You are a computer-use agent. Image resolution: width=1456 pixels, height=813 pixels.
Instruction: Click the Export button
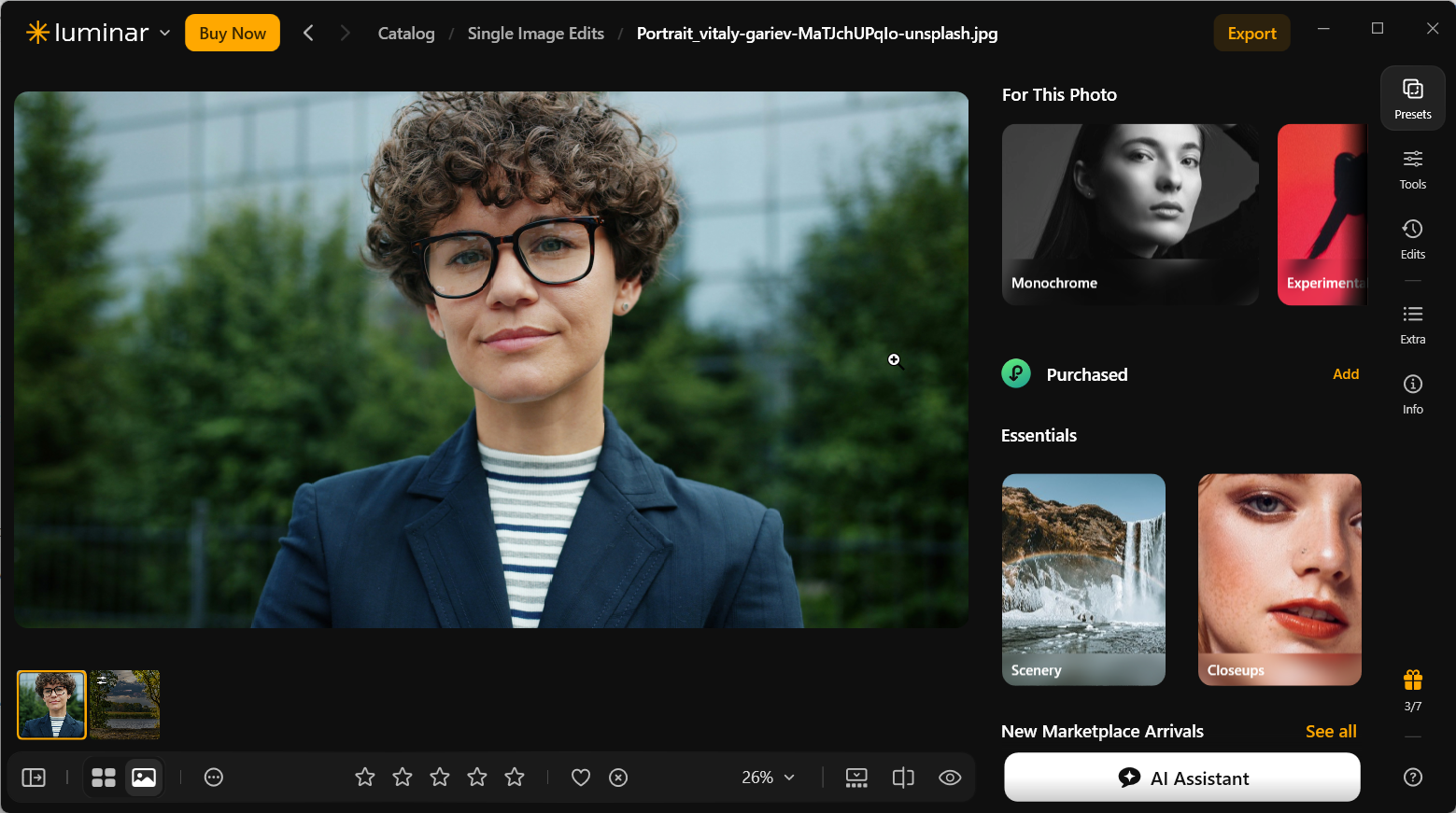[x=1251, y=33]
